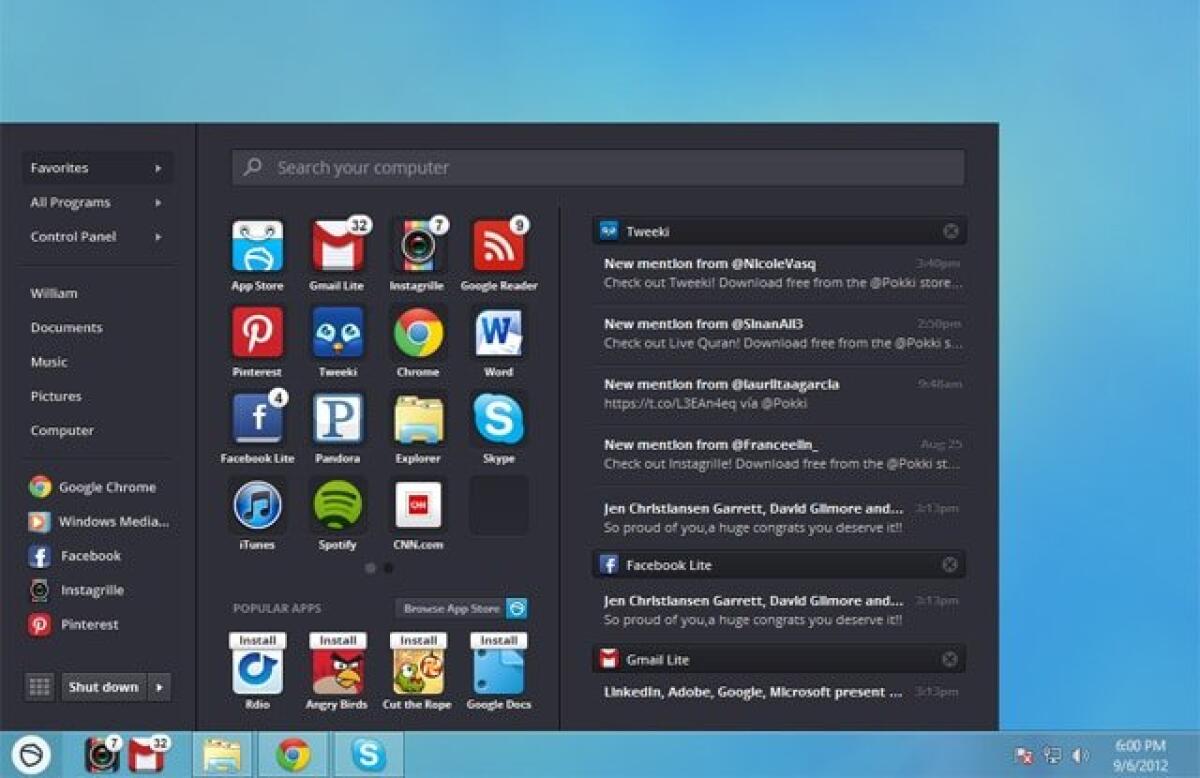1200x778 pixels.
Task: Click the Search your computer field
Action: (x=597, y=167)
